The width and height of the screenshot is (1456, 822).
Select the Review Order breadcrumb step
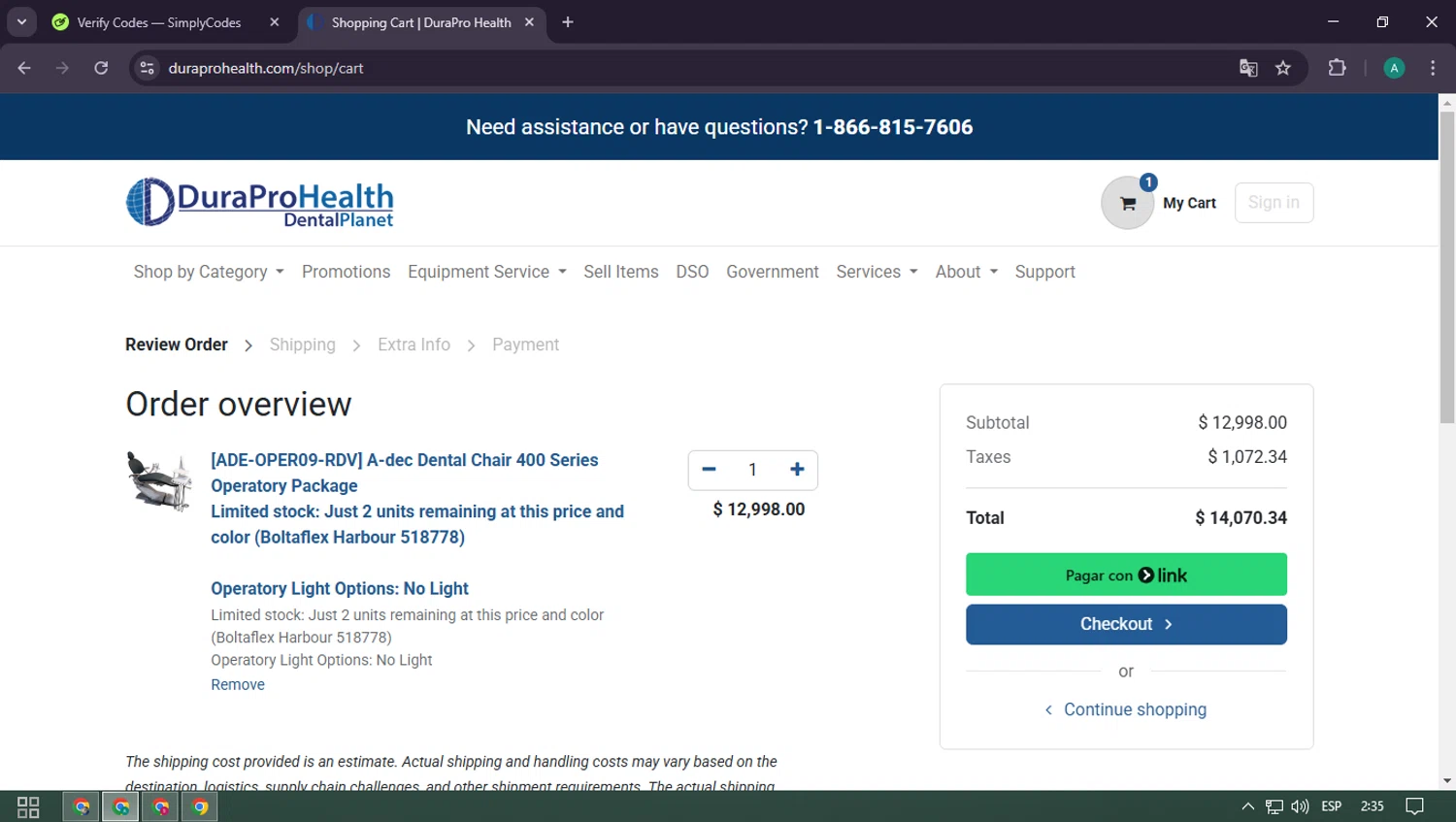coord(177,345)
